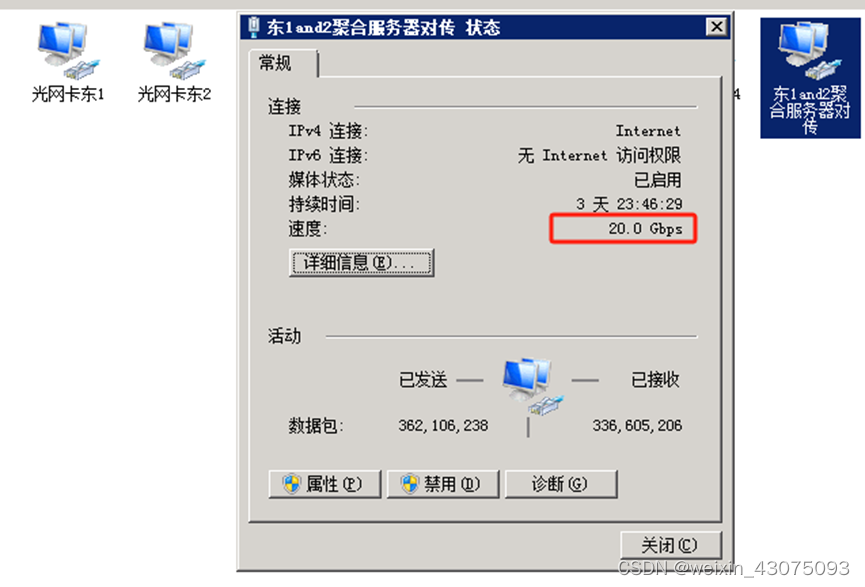The image size is (865, 587).
Task: Click the 光网卡东1 label text
Action: pyautogui.click(x=68, y=94)
